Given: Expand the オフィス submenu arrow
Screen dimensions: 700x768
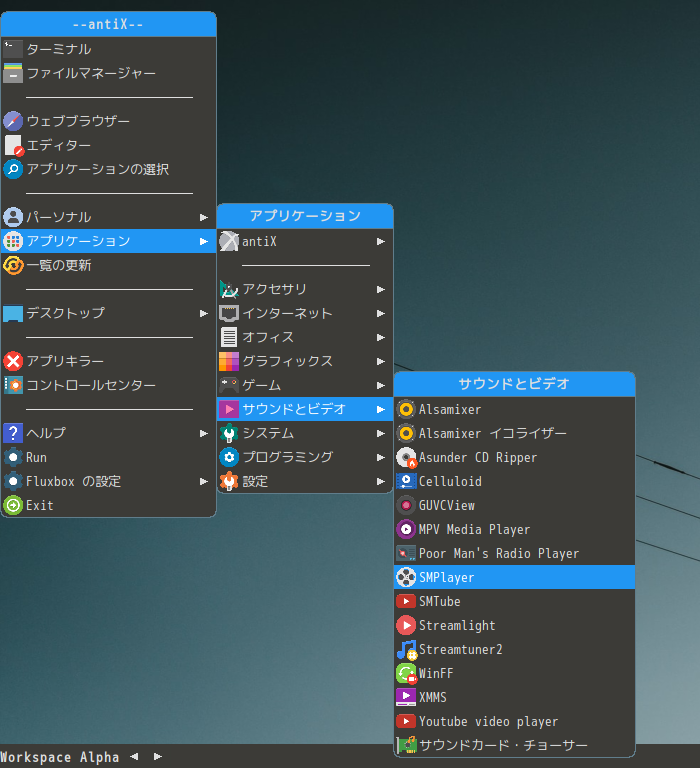Looking at the screenshot, I should point(381,337).
